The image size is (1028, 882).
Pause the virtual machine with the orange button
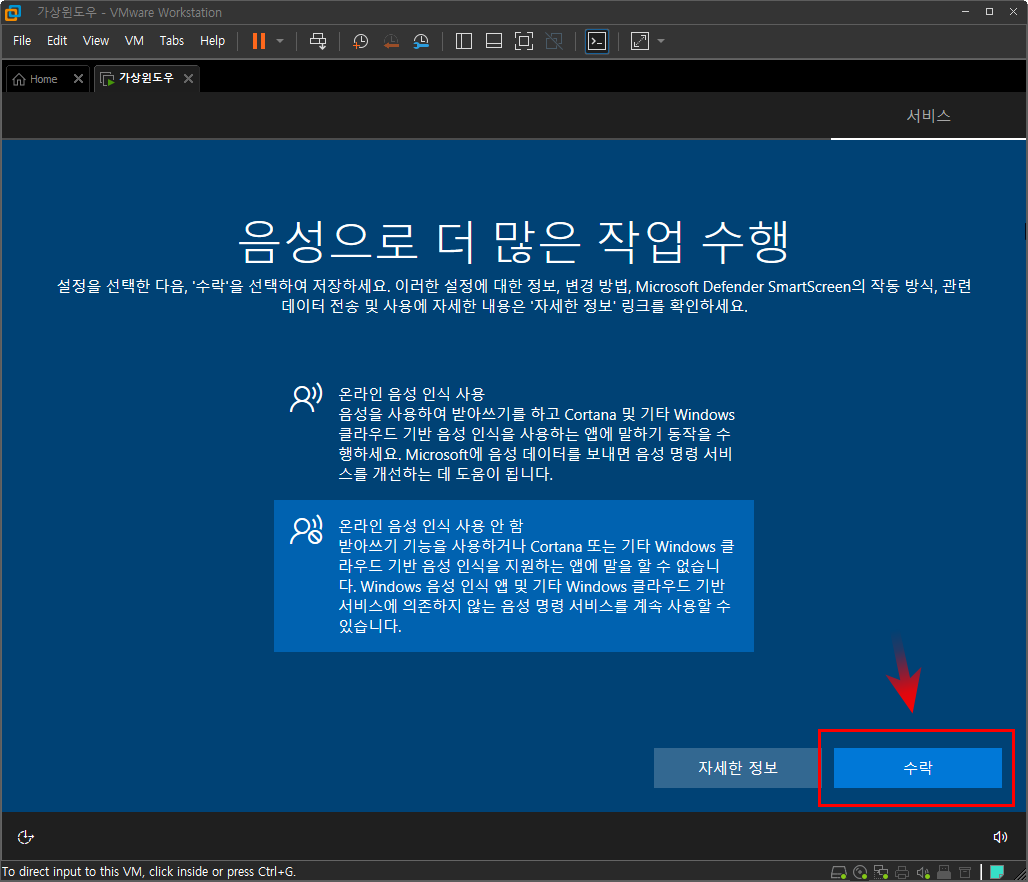259,41
